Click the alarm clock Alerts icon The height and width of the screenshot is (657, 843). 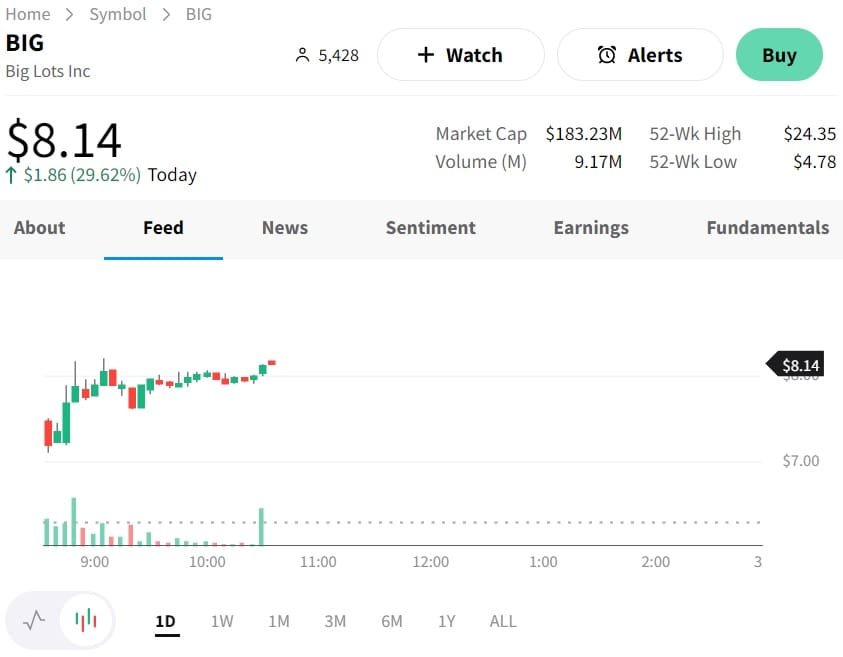click(607, 55)
